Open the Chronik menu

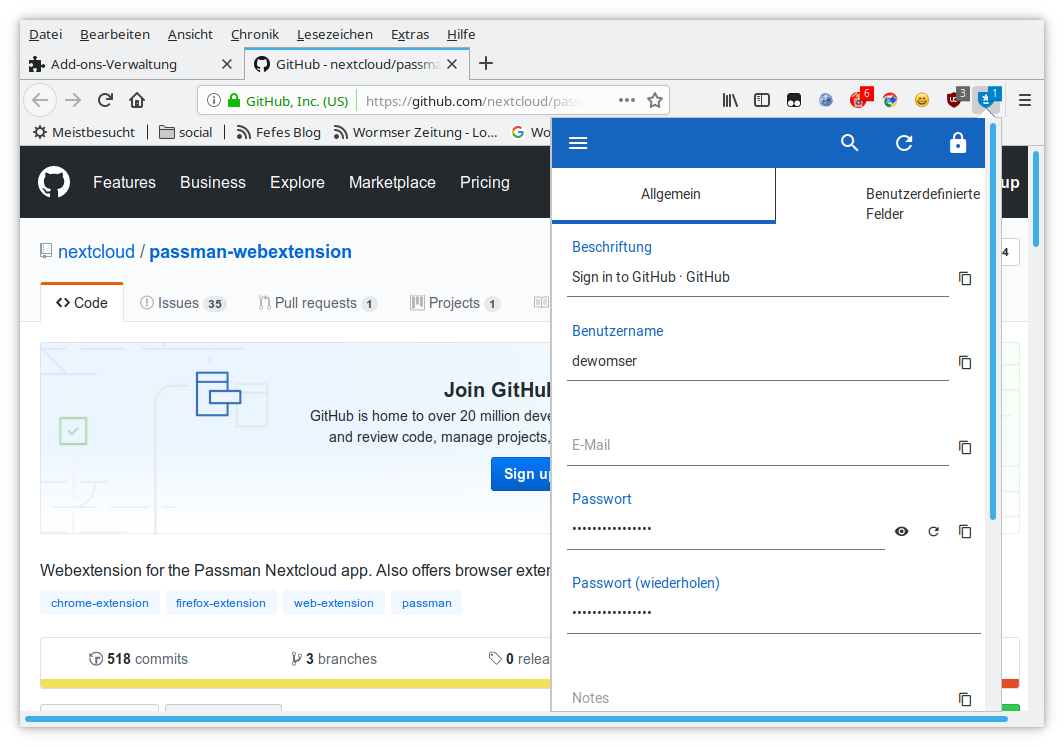[254, 35]
